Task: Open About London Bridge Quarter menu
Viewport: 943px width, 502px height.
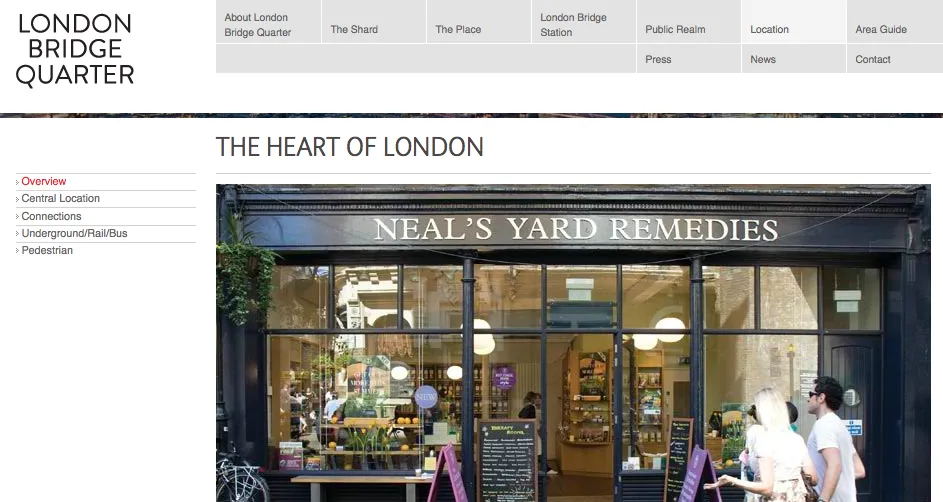Action: (x=268, y=22)
